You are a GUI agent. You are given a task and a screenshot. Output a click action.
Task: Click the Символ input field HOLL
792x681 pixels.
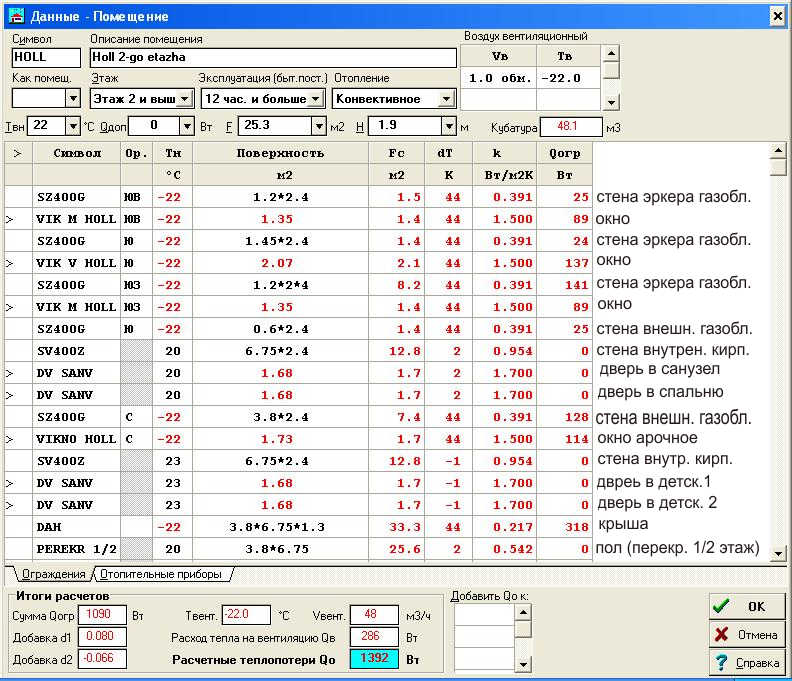pos(46,57)
